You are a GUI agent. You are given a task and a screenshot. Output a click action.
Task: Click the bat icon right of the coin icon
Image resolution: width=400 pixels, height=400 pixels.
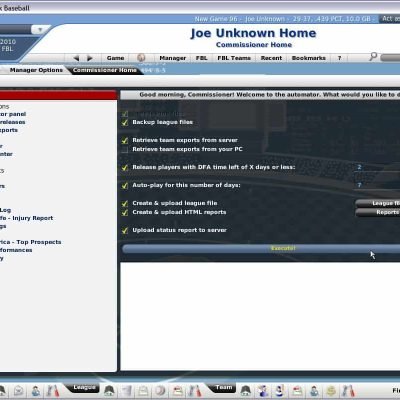point(348,391)
